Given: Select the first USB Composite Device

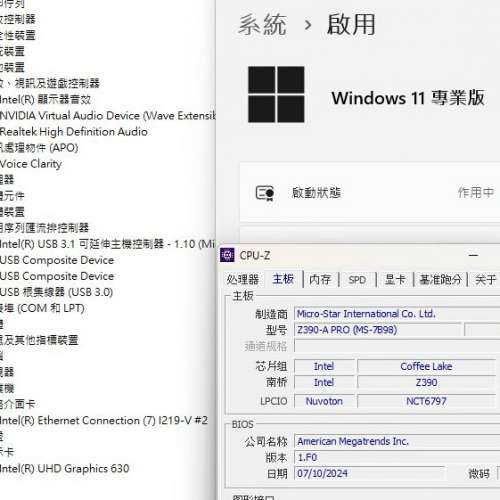Looking at the screenshot, I should point(57,260).
